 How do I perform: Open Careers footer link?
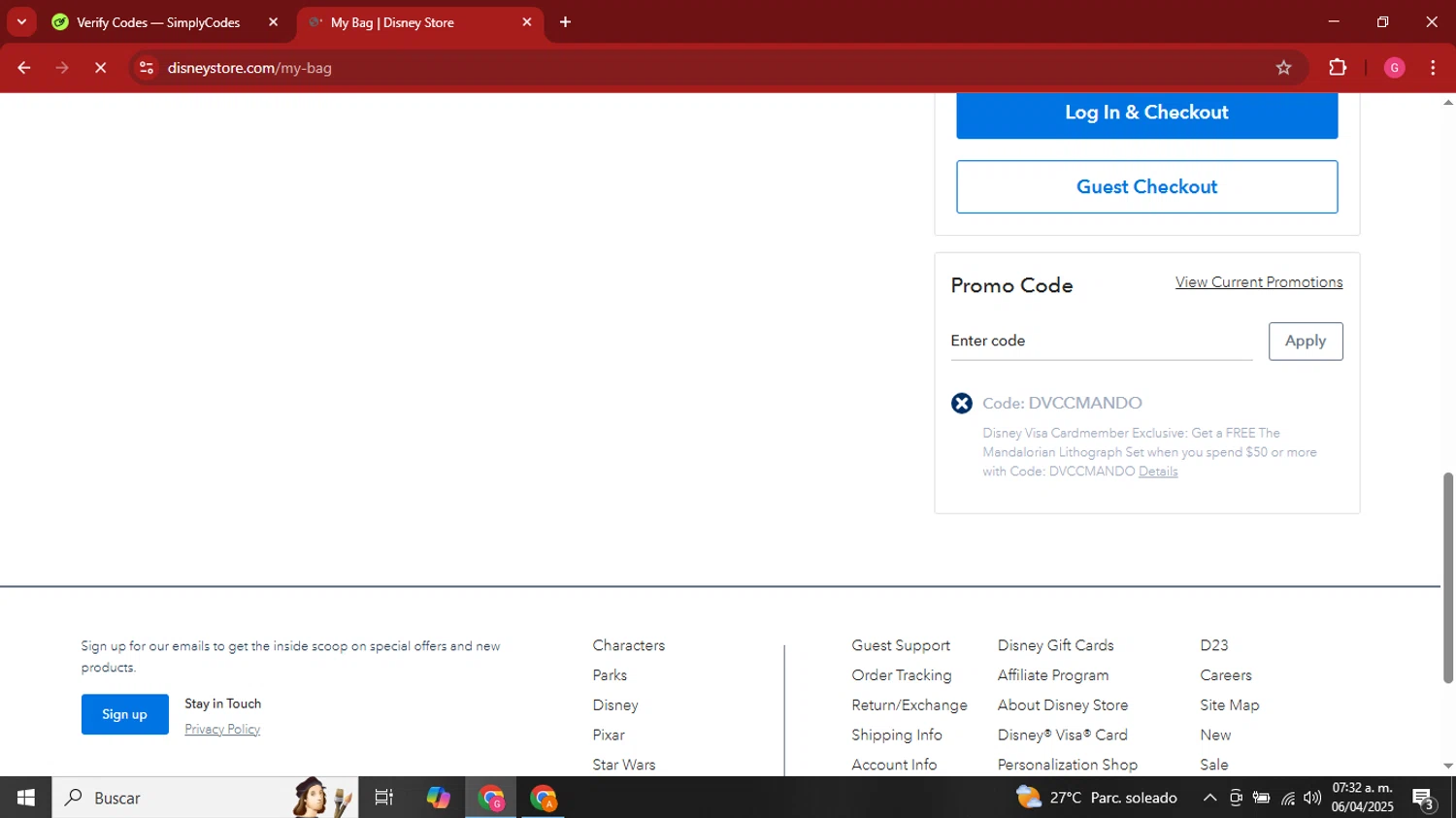click(x=1226, y=675)
